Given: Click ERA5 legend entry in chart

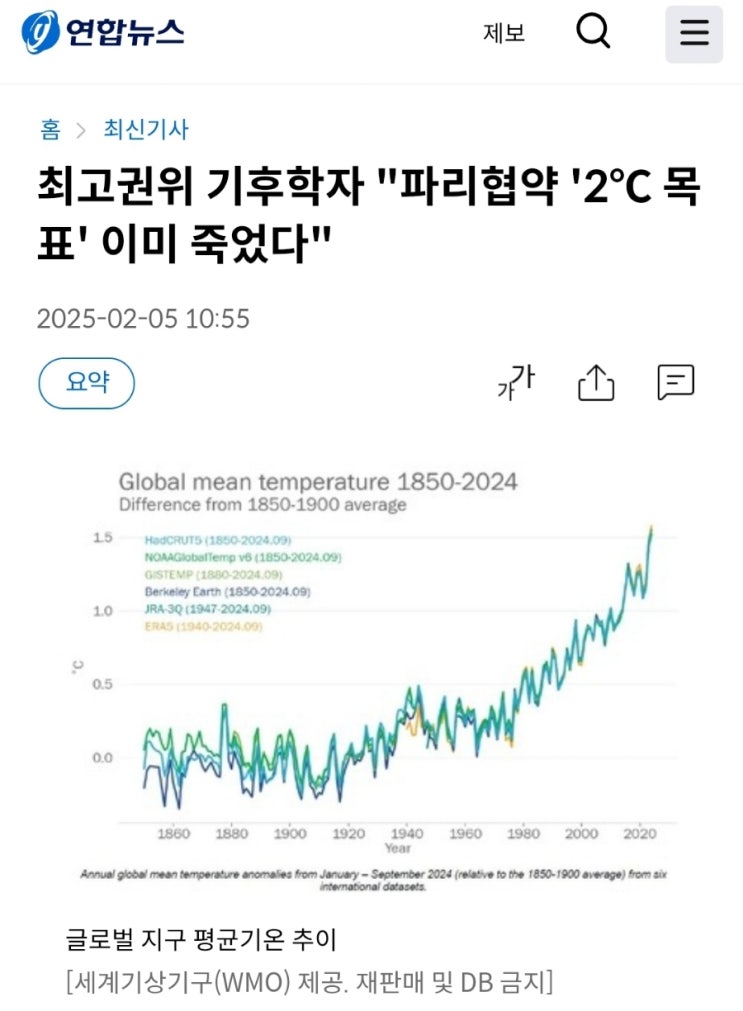Looking at the screenshot, I should click(x=203, y=626).
